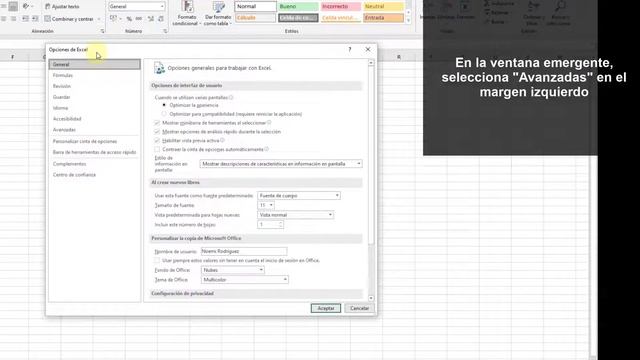Open the Centro de confianza category
Viewport: 640px width, 360px height.
[x=94, y=175]
